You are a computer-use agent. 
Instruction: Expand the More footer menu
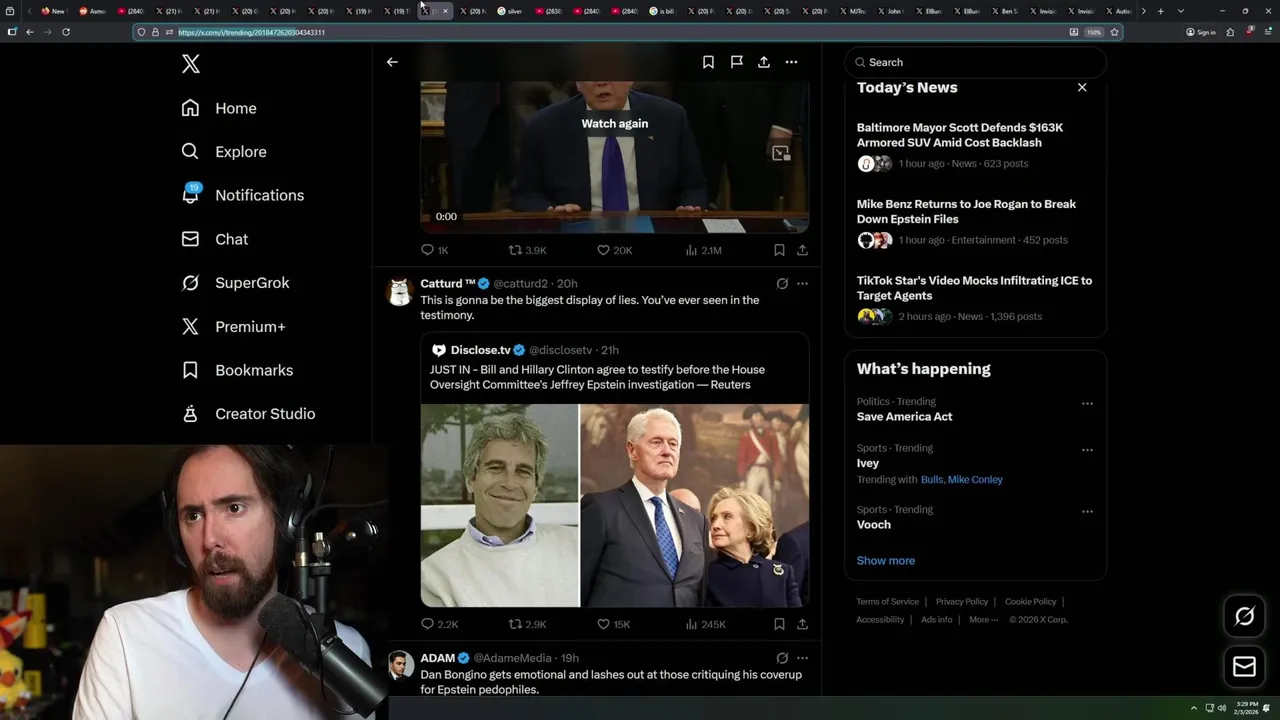(x=982, y=620)
